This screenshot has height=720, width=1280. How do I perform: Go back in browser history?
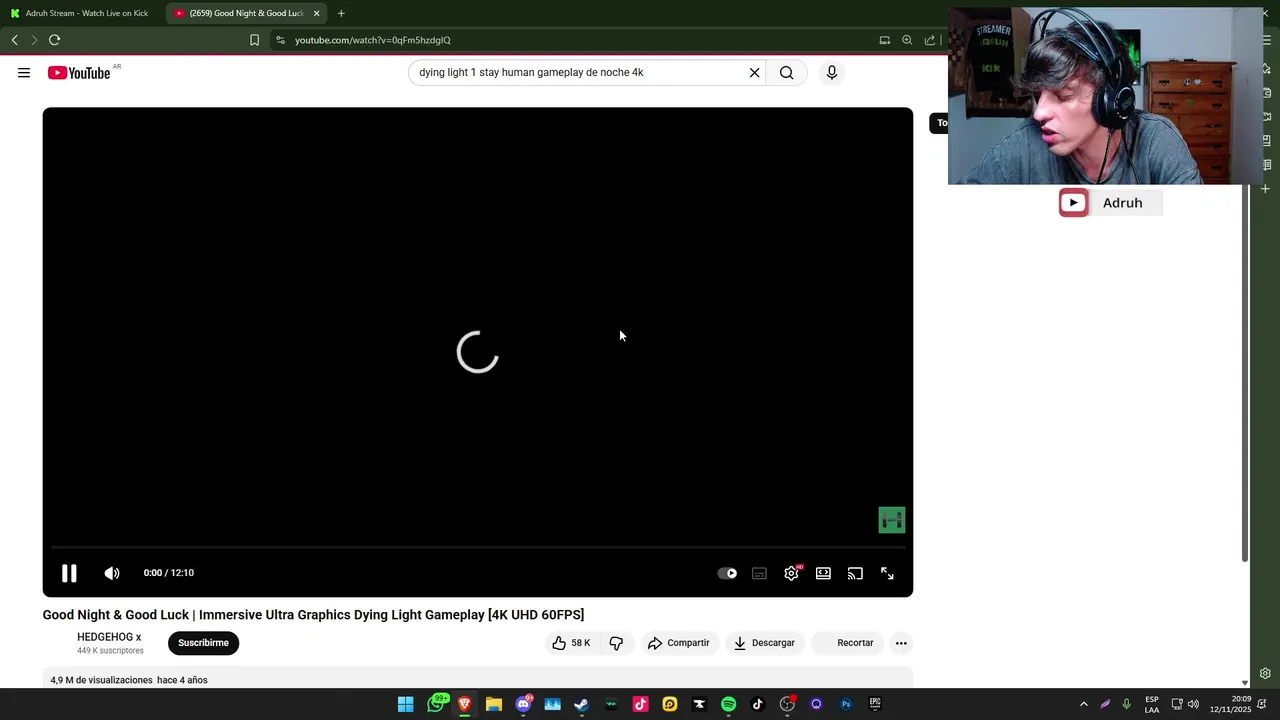coord(14,40)
